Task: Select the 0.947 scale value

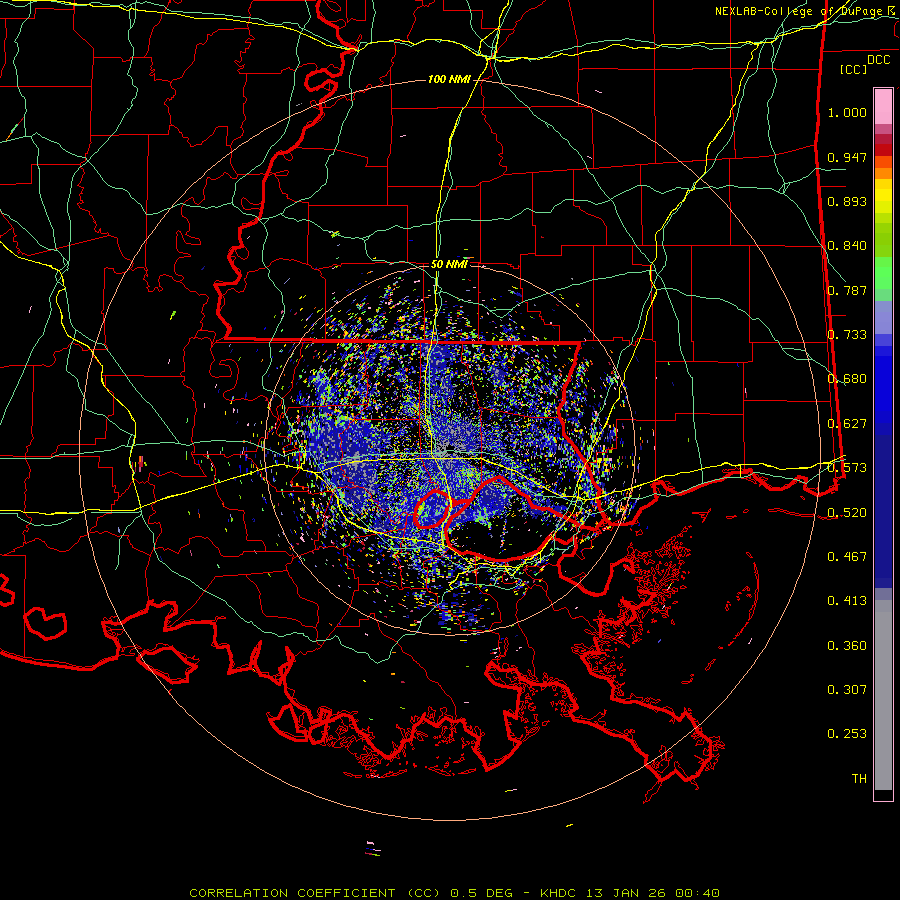Action: coord(847,157)
